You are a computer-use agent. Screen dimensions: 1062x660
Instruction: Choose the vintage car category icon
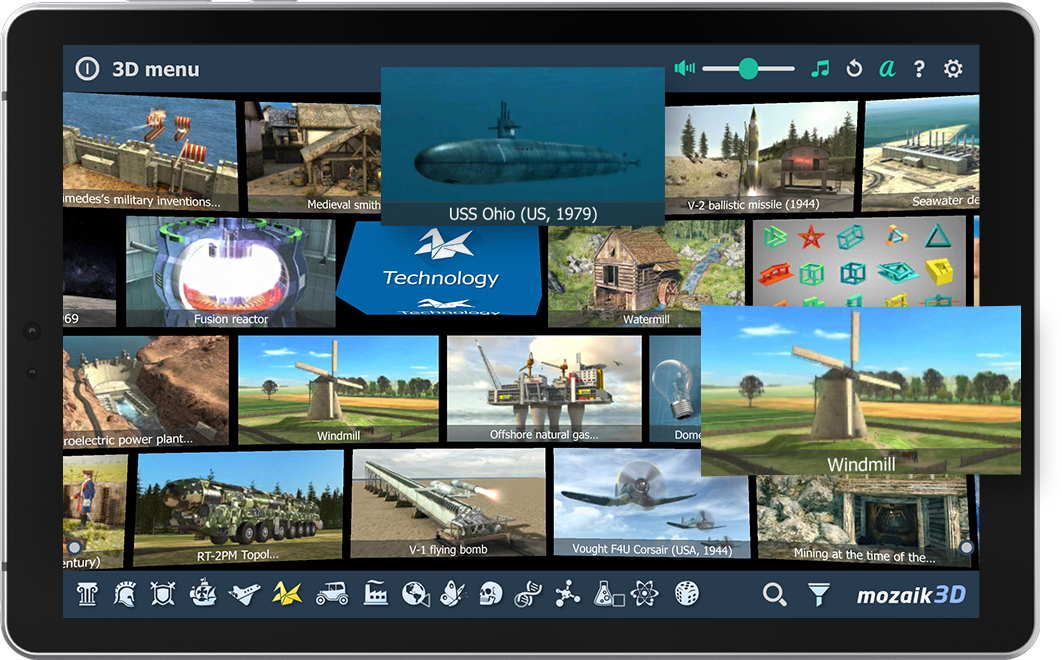point(331,594)
